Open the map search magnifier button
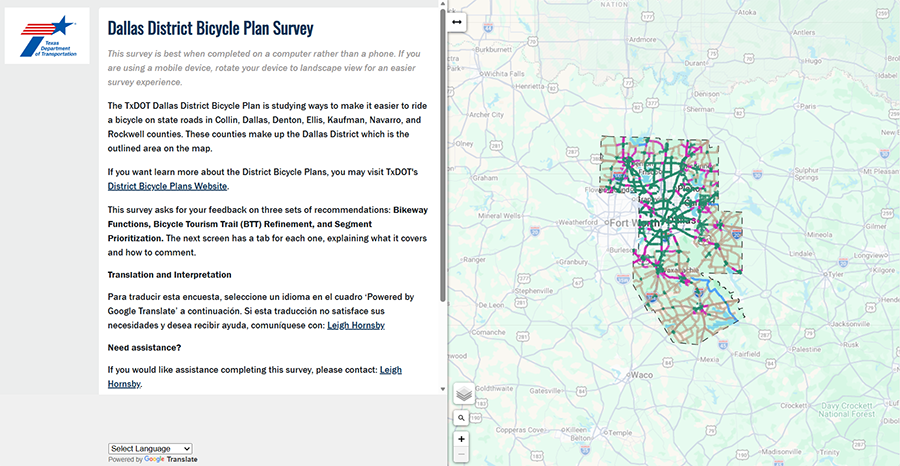This screenshot has width=900, height=466. tap(461, 418)
